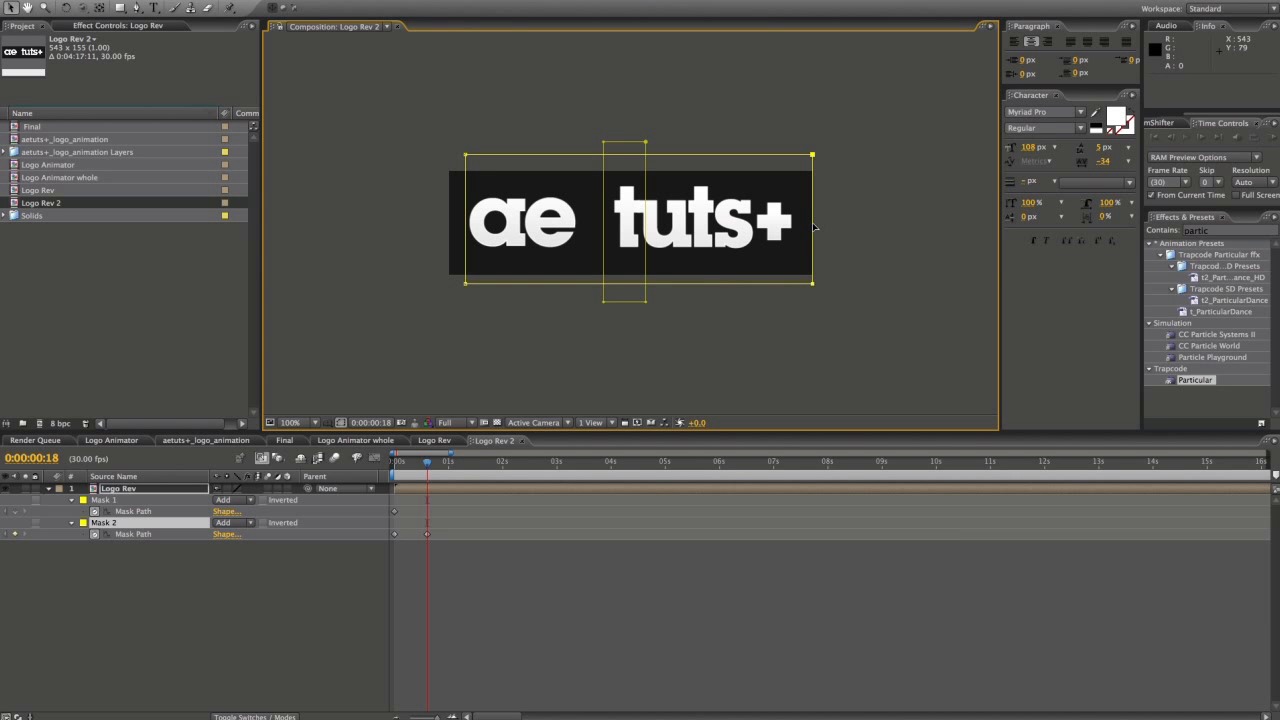Click the take snapshot camera icon
The image size is (1280, 720).
(400, 422)
